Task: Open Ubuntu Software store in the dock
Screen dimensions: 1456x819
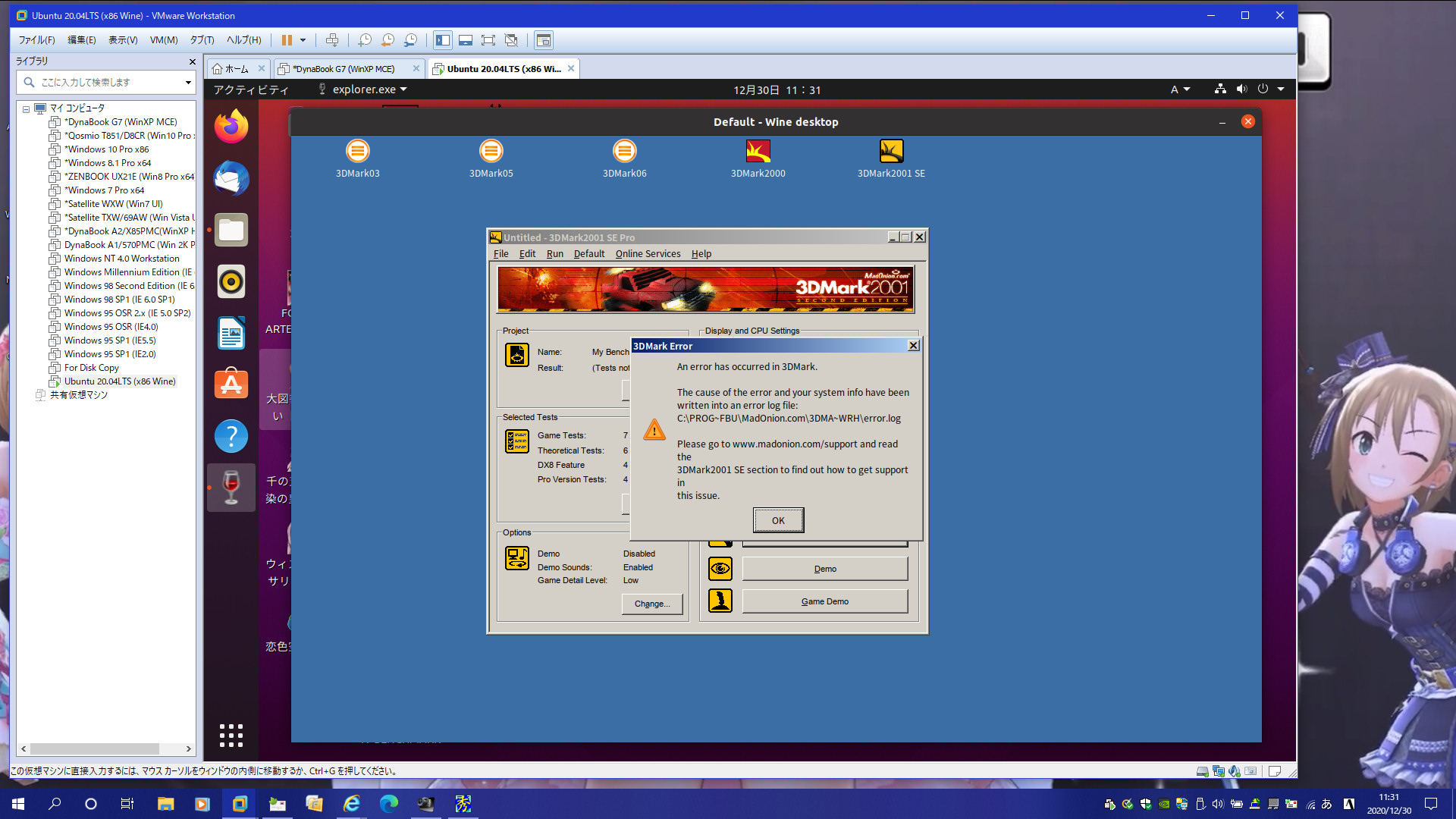Action: pos(231,384)
